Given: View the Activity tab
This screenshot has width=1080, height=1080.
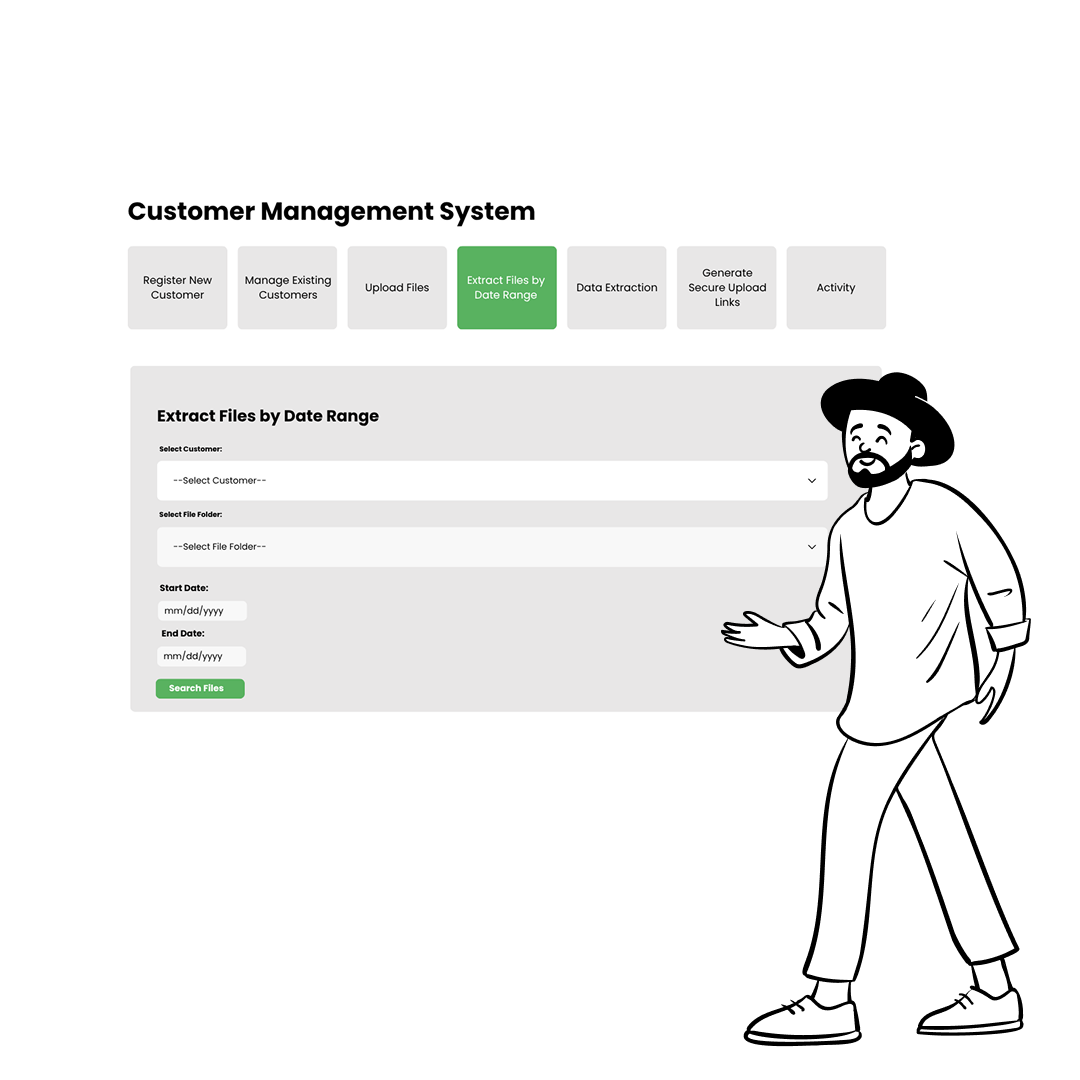Looking at the screenshot, I should pos(836,287).
